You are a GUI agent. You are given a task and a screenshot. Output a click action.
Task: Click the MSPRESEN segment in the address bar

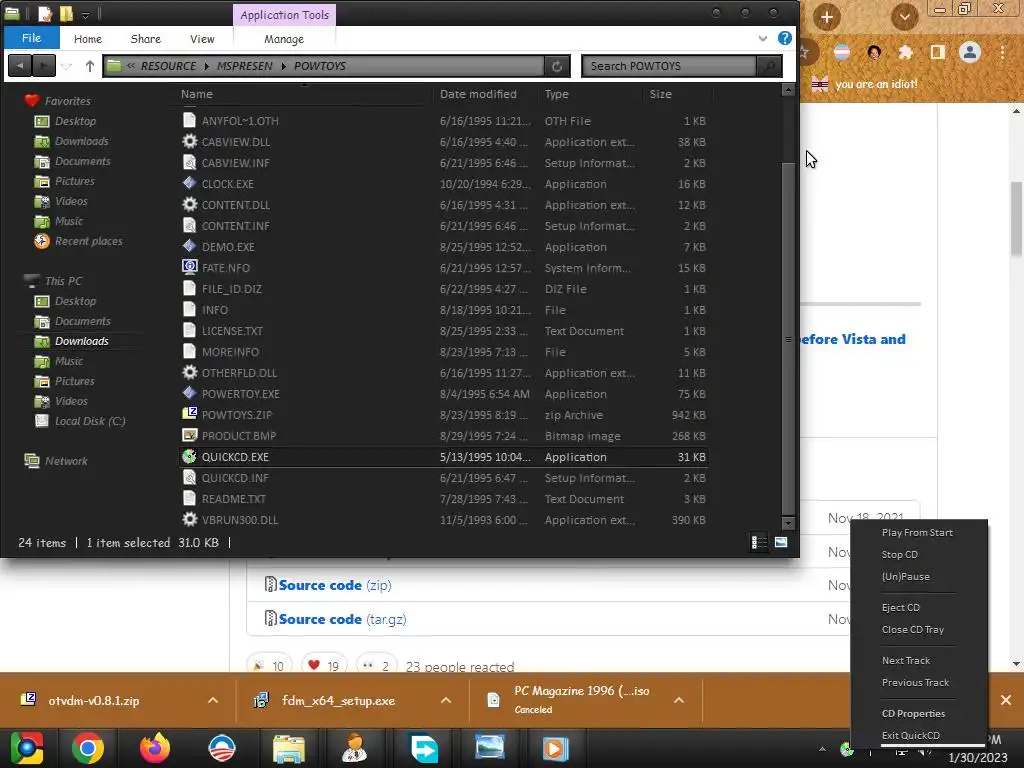click(x=245, y=66)
